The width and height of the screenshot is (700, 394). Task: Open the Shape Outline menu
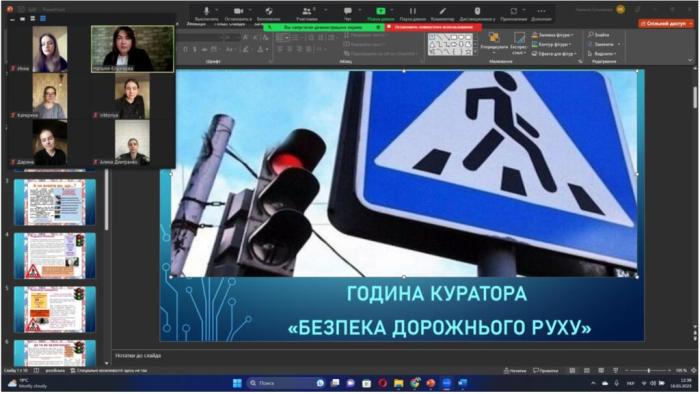pyautogui.click(x=551, y=44)
